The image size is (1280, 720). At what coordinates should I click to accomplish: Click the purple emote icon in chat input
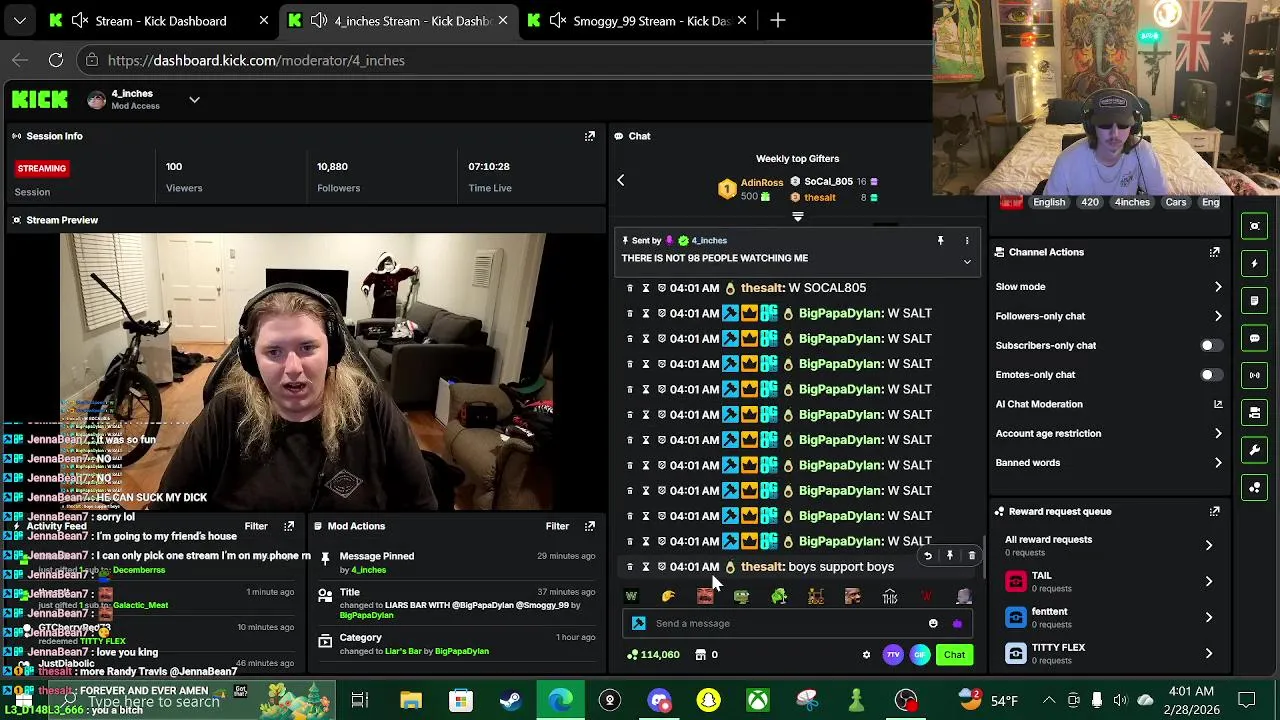(957, 623)
